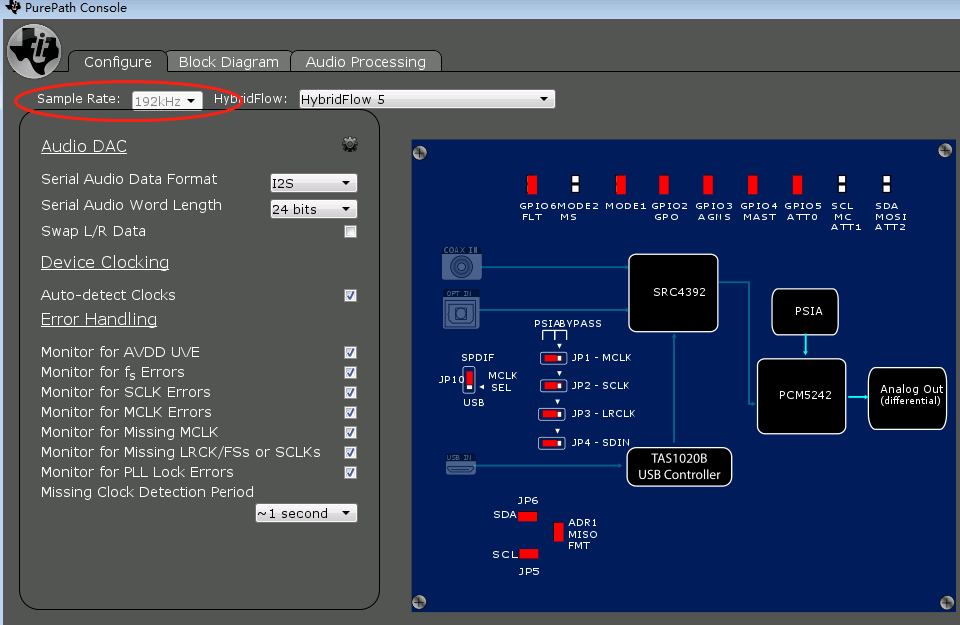Select the TAS1020B USB Controller block
The width and height of the screenshot is (960, 625).
click(679, 466)
